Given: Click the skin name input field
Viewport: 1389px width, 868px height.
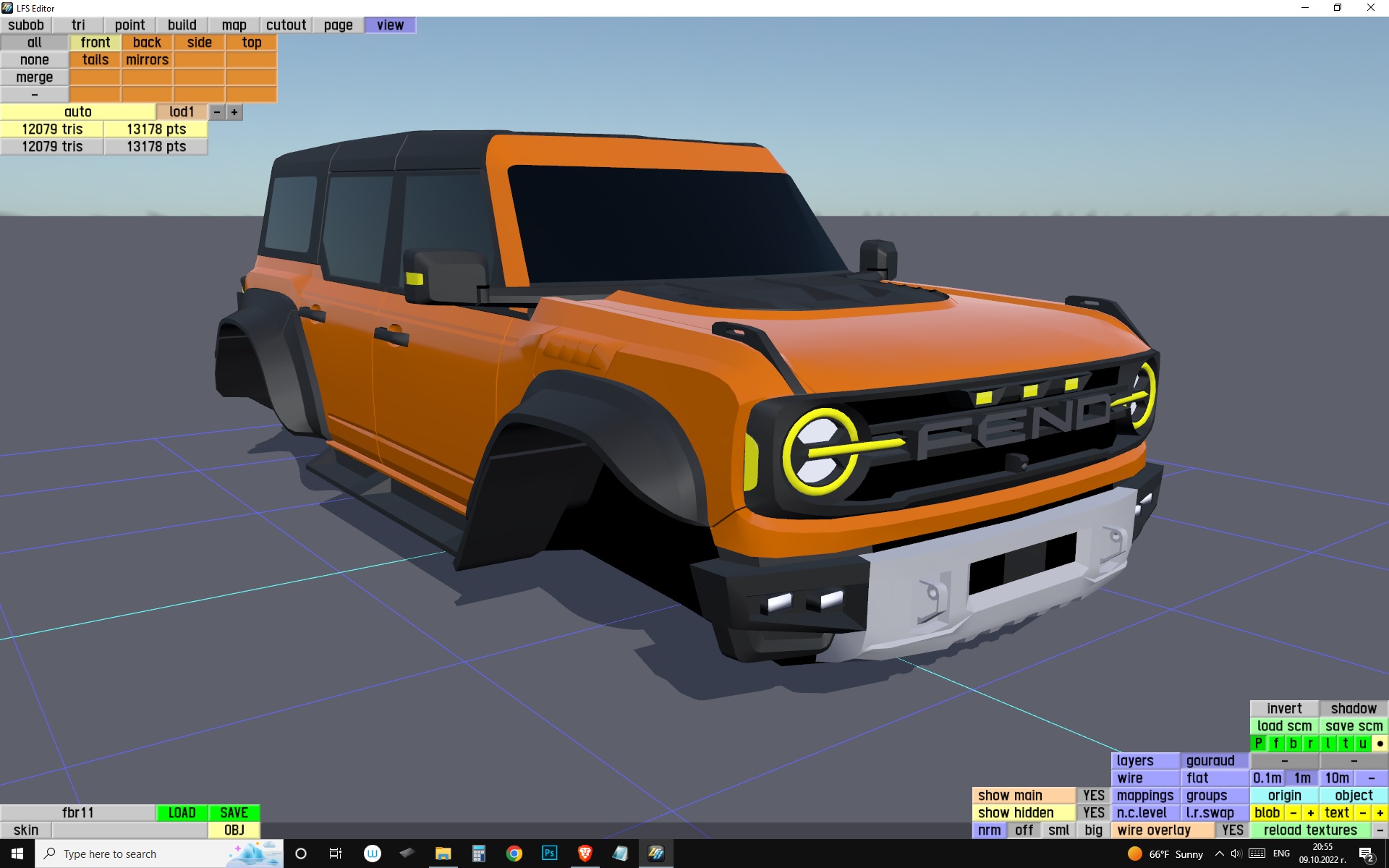Looking at the screenshot, I should pos(129,830).
